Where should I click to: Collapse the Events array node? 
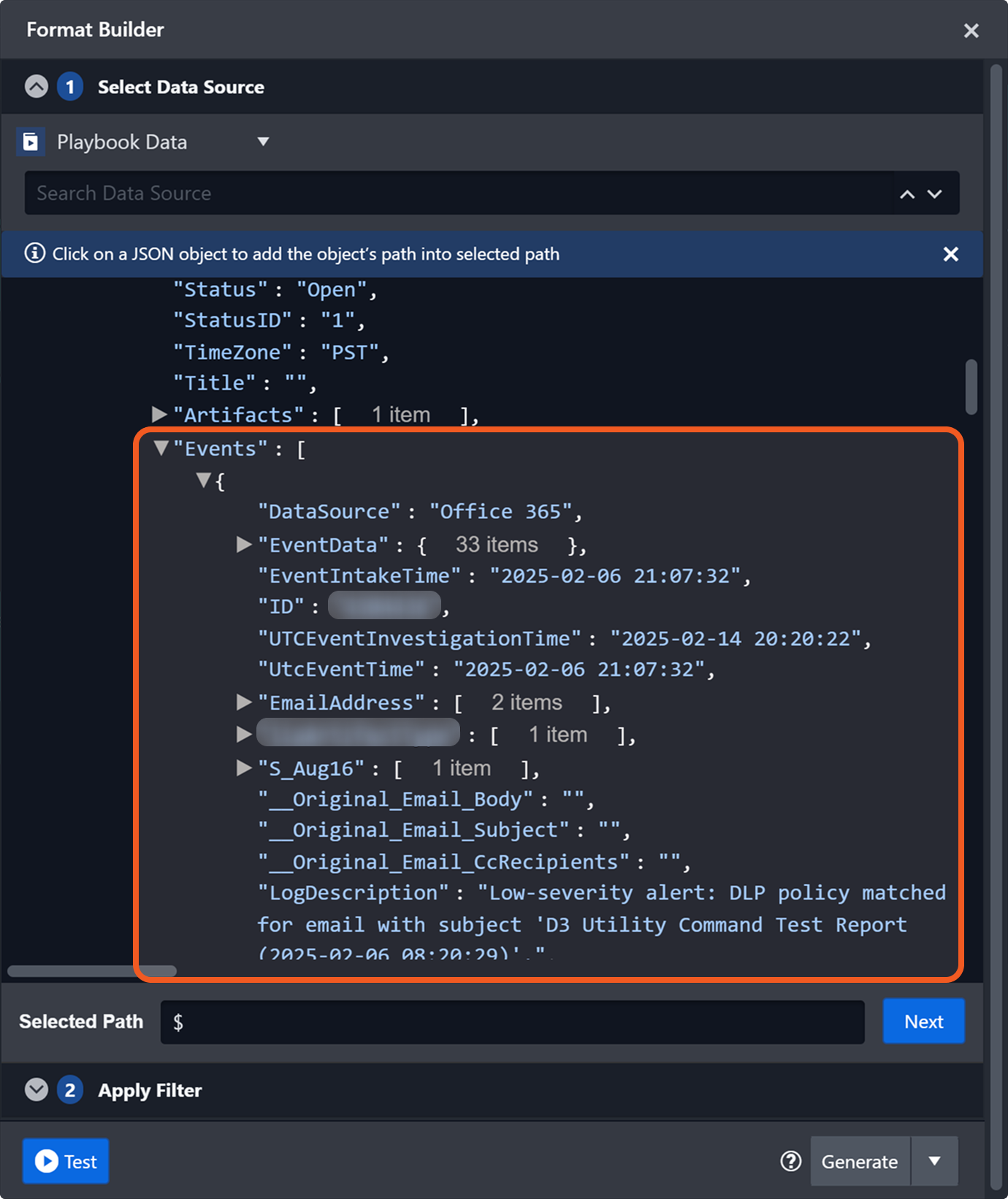161,448
